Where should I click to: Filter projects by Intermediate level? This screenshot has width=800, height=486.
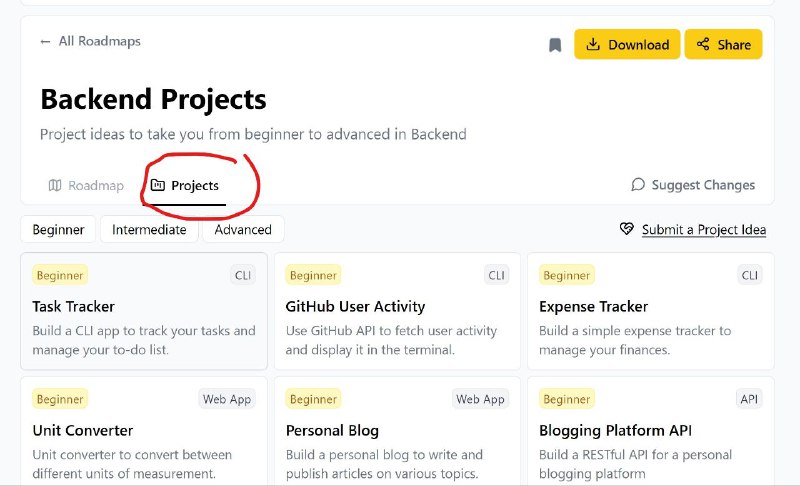click(x=149, y=229)
